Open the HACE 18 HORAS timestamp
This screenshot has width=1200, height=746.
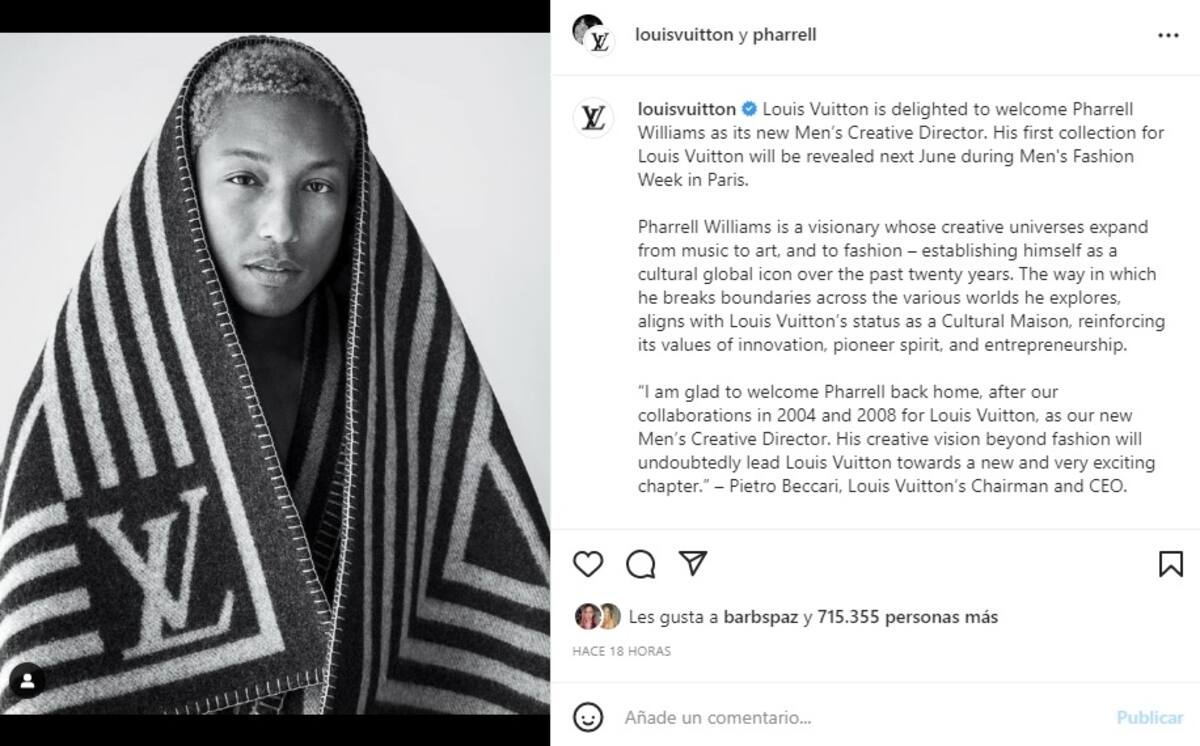click(621, 651)
